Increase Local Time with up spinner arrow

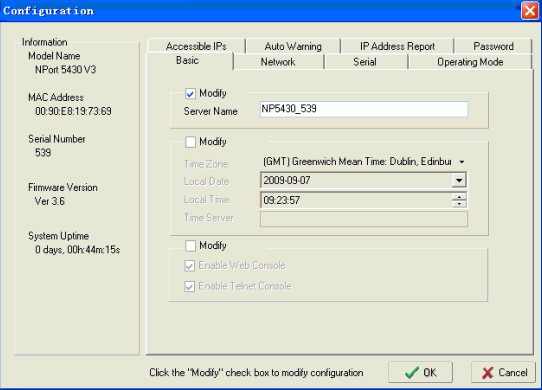pyautogui.click(x=459, y=197)
